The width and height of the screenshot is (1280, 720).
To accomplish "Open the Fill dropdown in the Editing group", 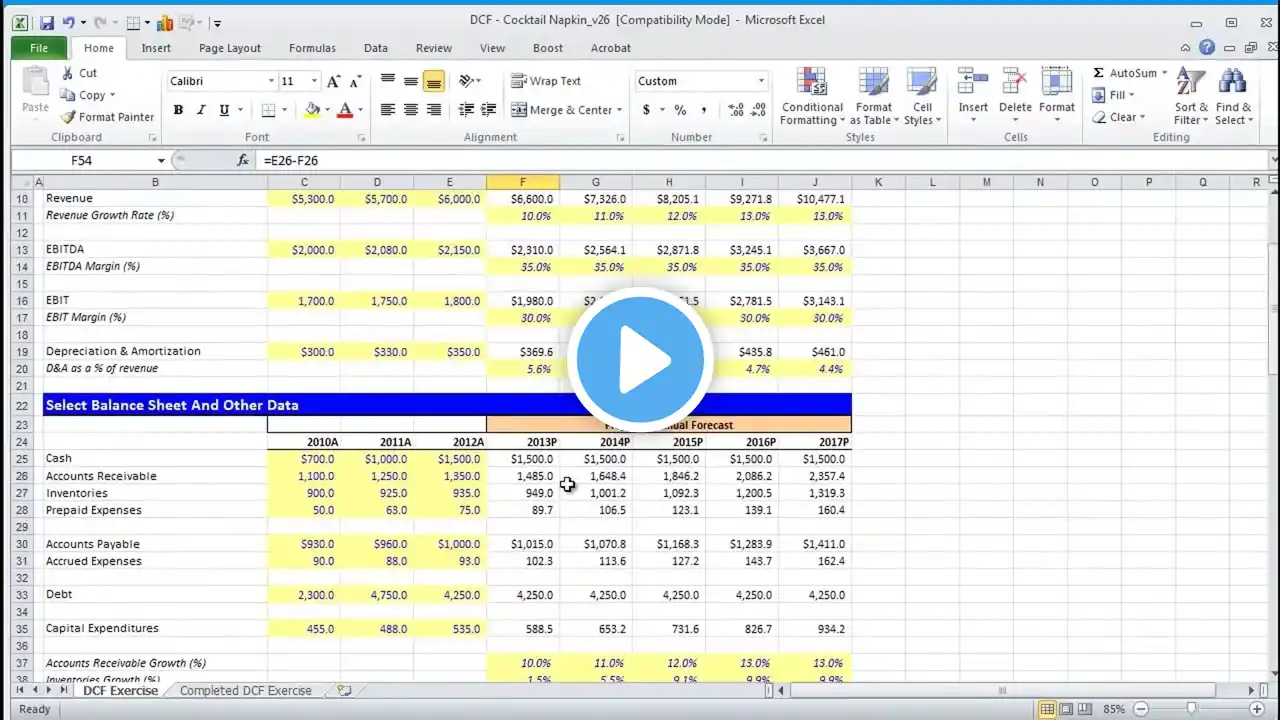I will pos(1112,95).
